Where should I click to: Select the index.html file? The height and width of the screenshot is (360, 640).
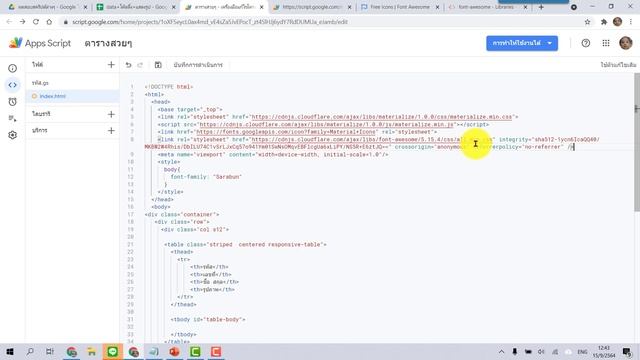pos(52,96)
